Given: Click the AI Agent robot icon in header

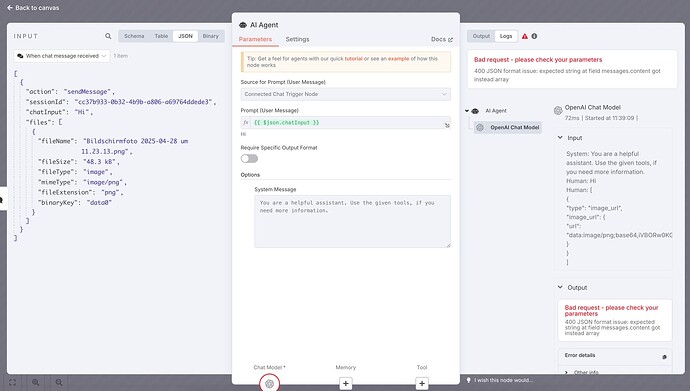Looking at the screenshot, I should coord(243,25).
